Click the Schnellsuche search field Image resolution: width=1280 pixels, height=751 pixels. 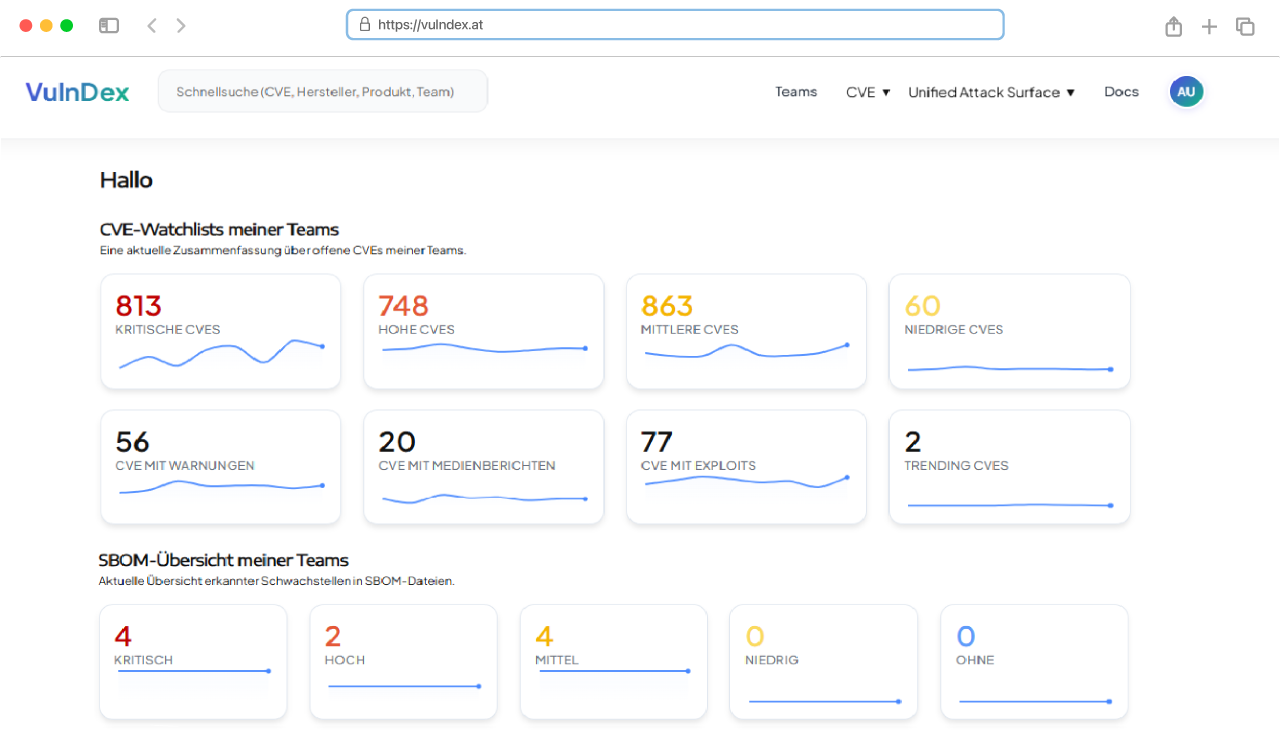(x=322, y=90)
